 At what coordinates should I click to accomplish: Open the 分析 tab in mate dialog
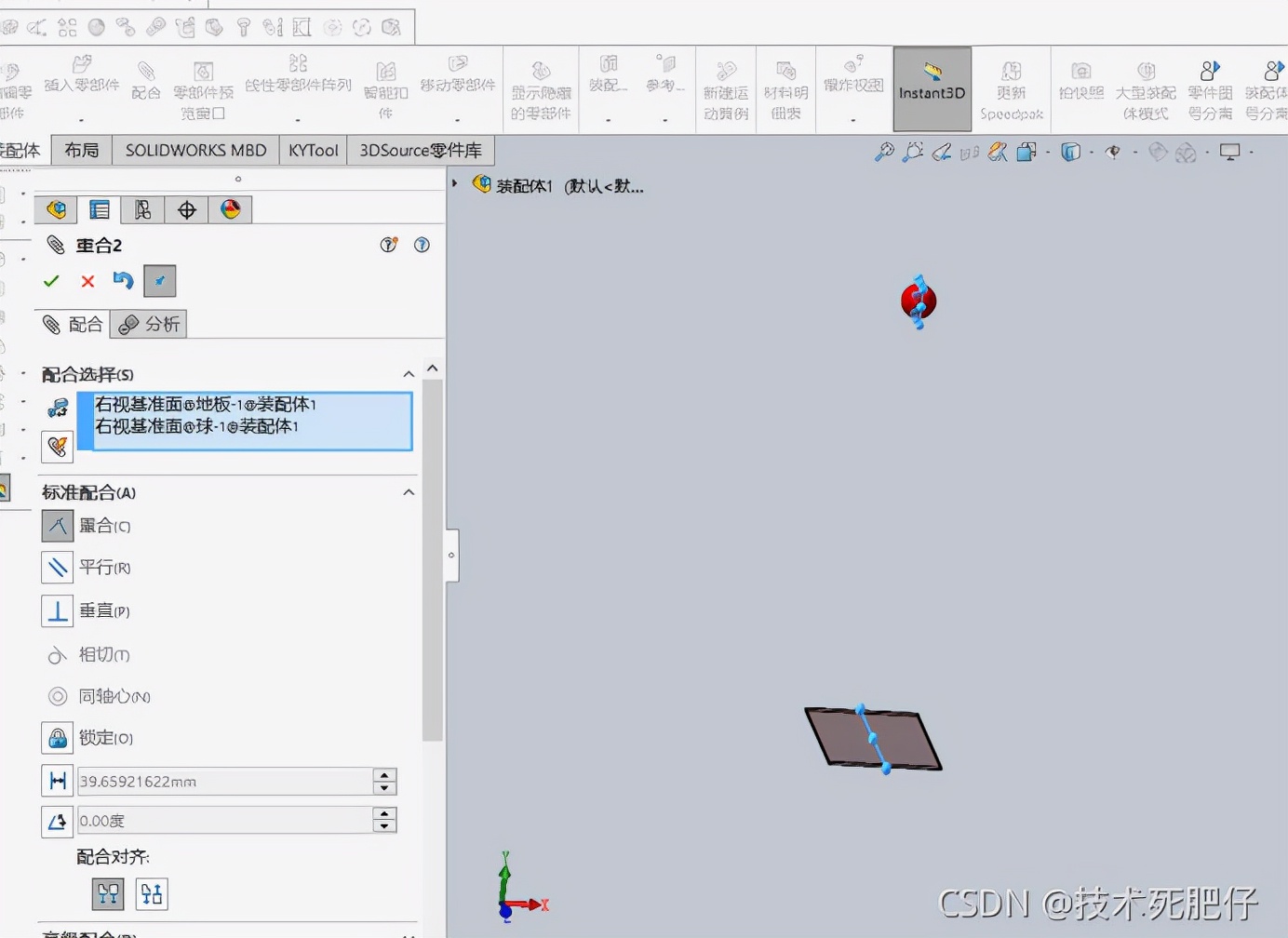tap(148, 324)
